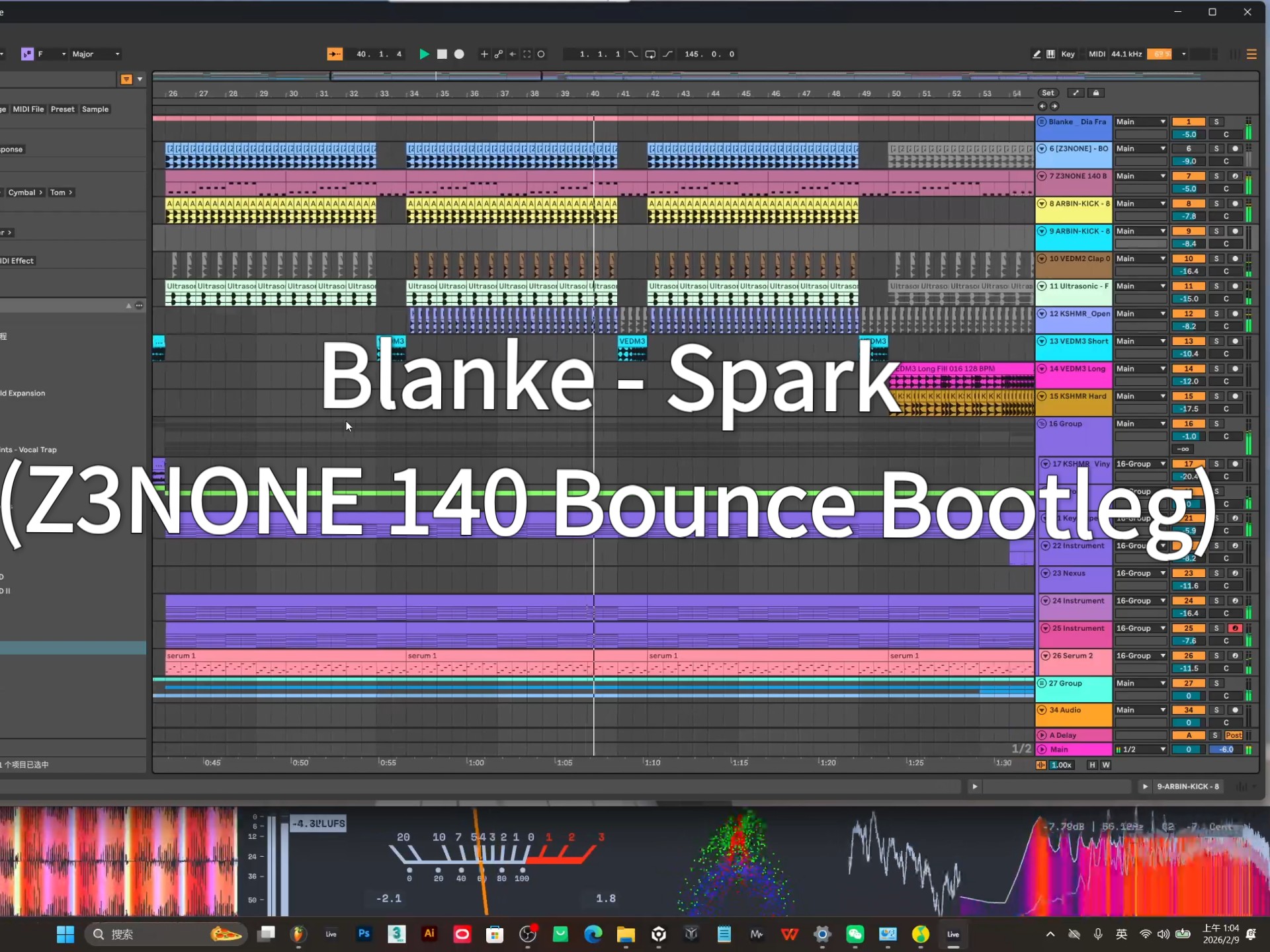Arm recording on 34 Audio track
This screenshot has width=1270, height=952.
coord(1235,710)
